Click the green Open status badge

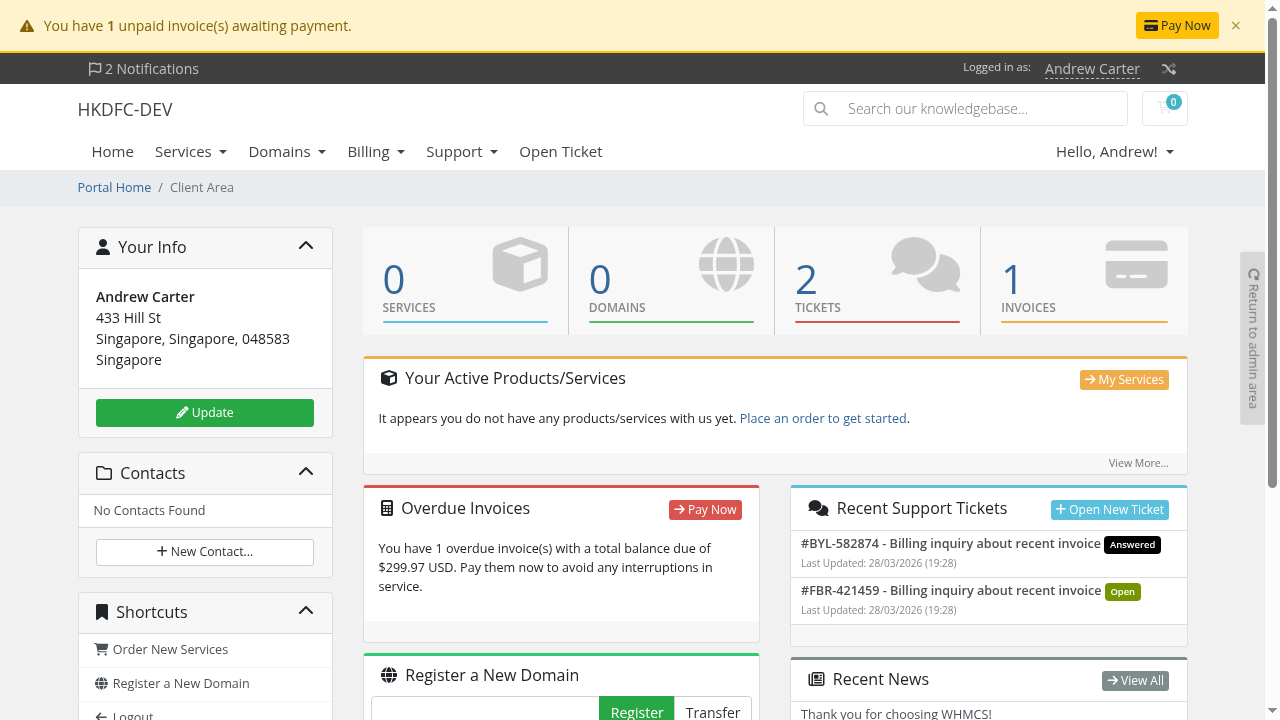[1123, 592]
